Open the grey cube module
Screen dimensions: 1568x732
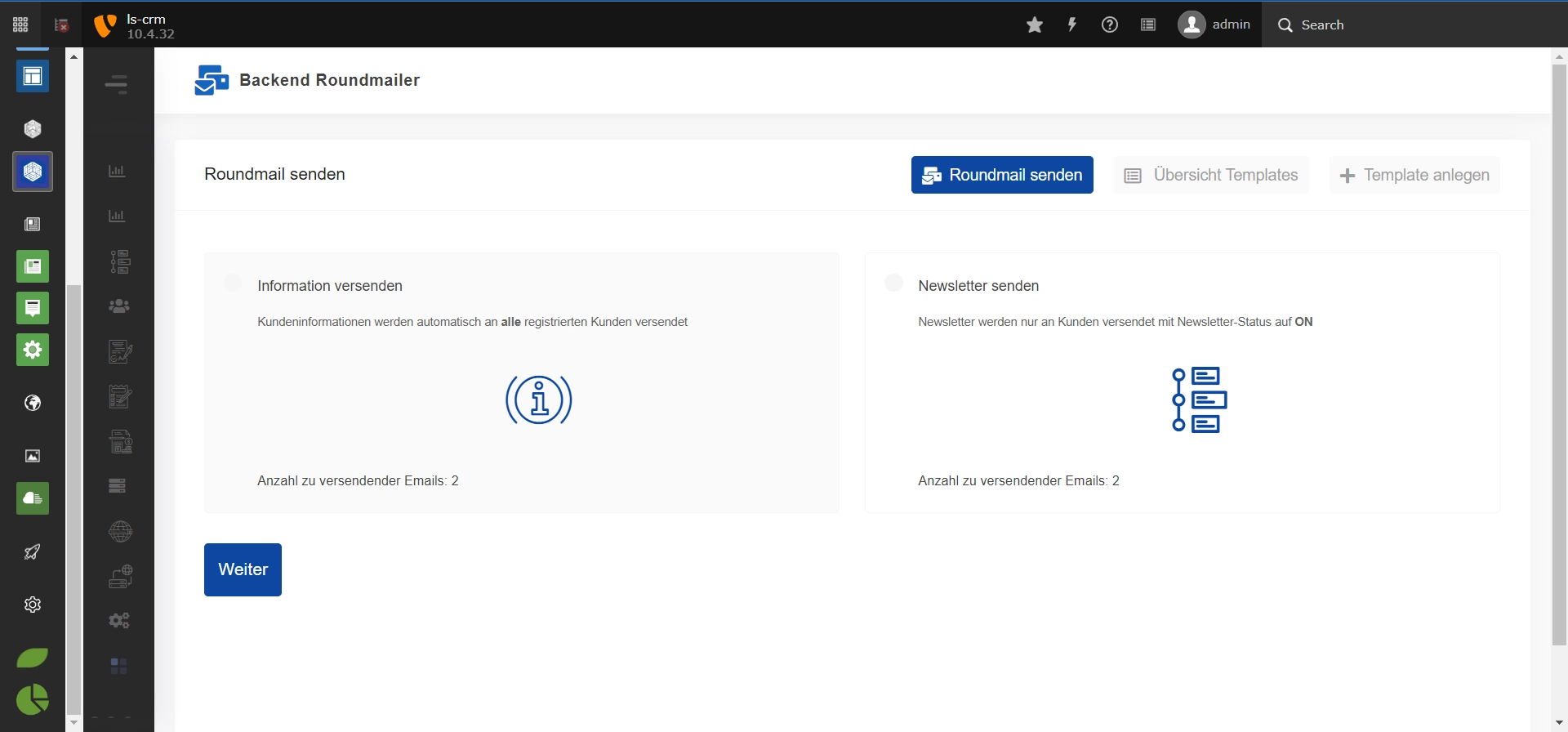(33, 128)
